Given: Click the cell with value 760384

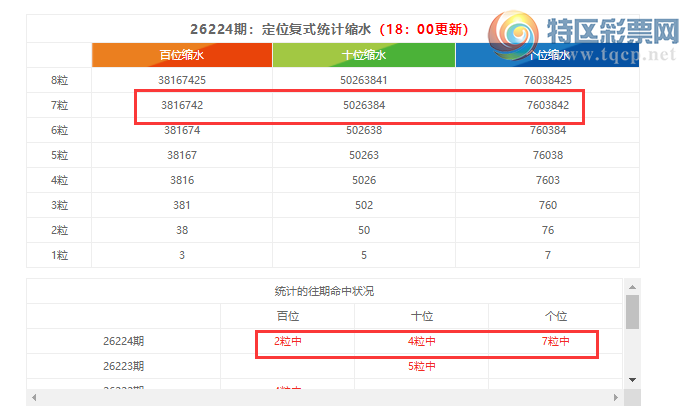Looking at the screenshot, I should point(548,130).
